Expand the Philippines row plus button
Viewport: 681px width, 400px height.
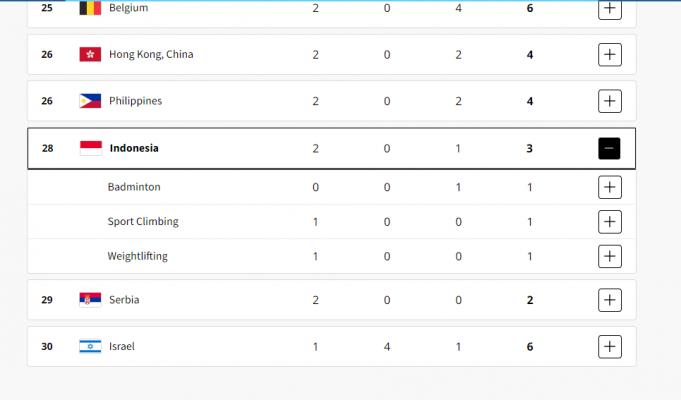(x=610, y=101)
